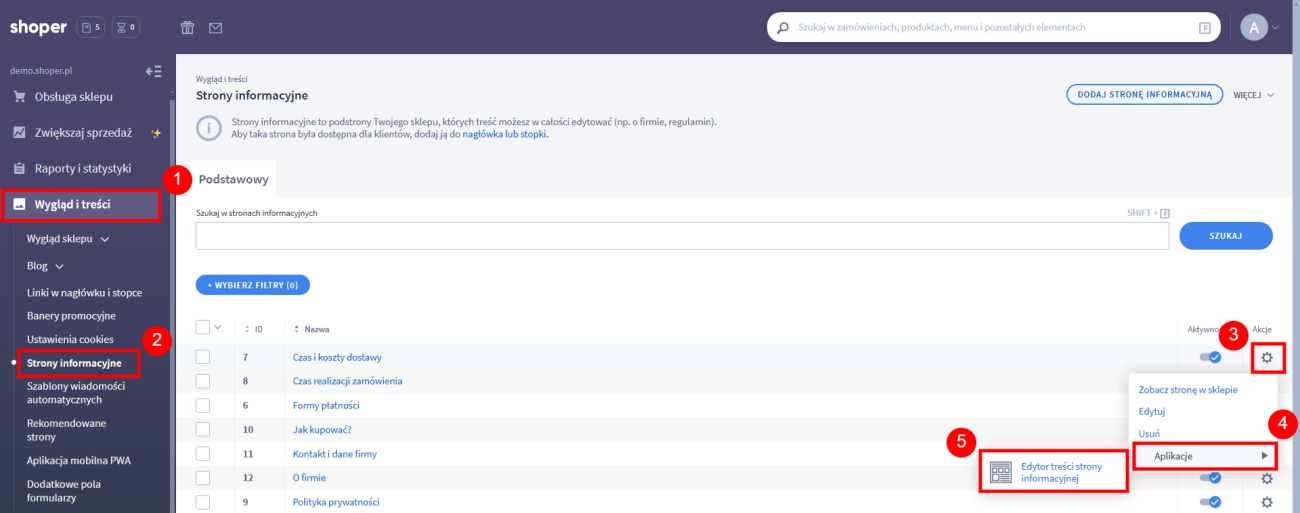Viewport: 1300px width, 513px height.
Task: Focus the Szukaj w stronach informacyjnych field
Action: [682, 236]
